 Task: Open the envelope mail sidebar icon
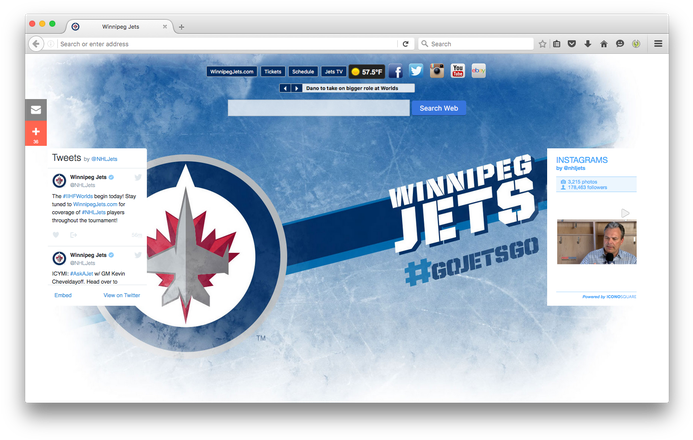36,110
